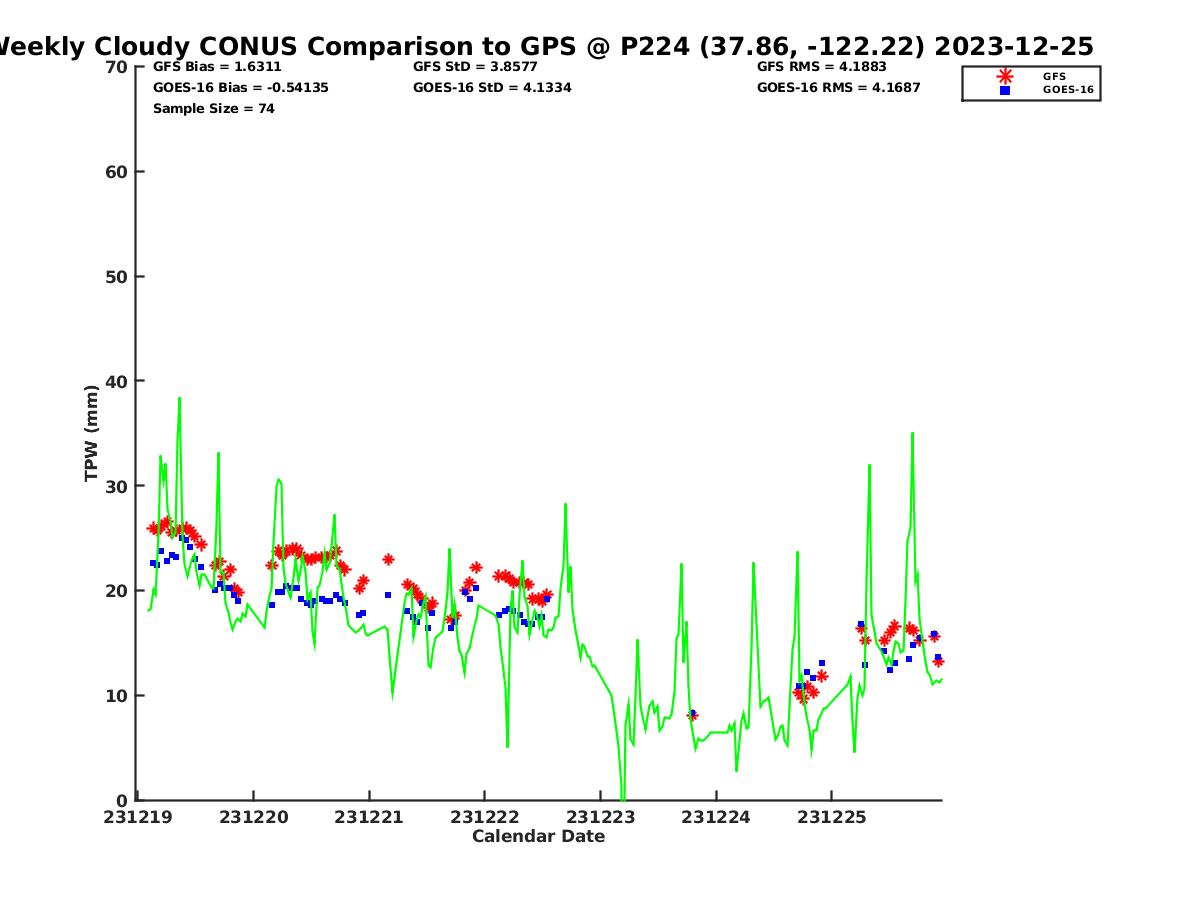Click the 231223 x-axis tick label
The height and width of the screenshot is (900, 1200).
coord(600,817)
